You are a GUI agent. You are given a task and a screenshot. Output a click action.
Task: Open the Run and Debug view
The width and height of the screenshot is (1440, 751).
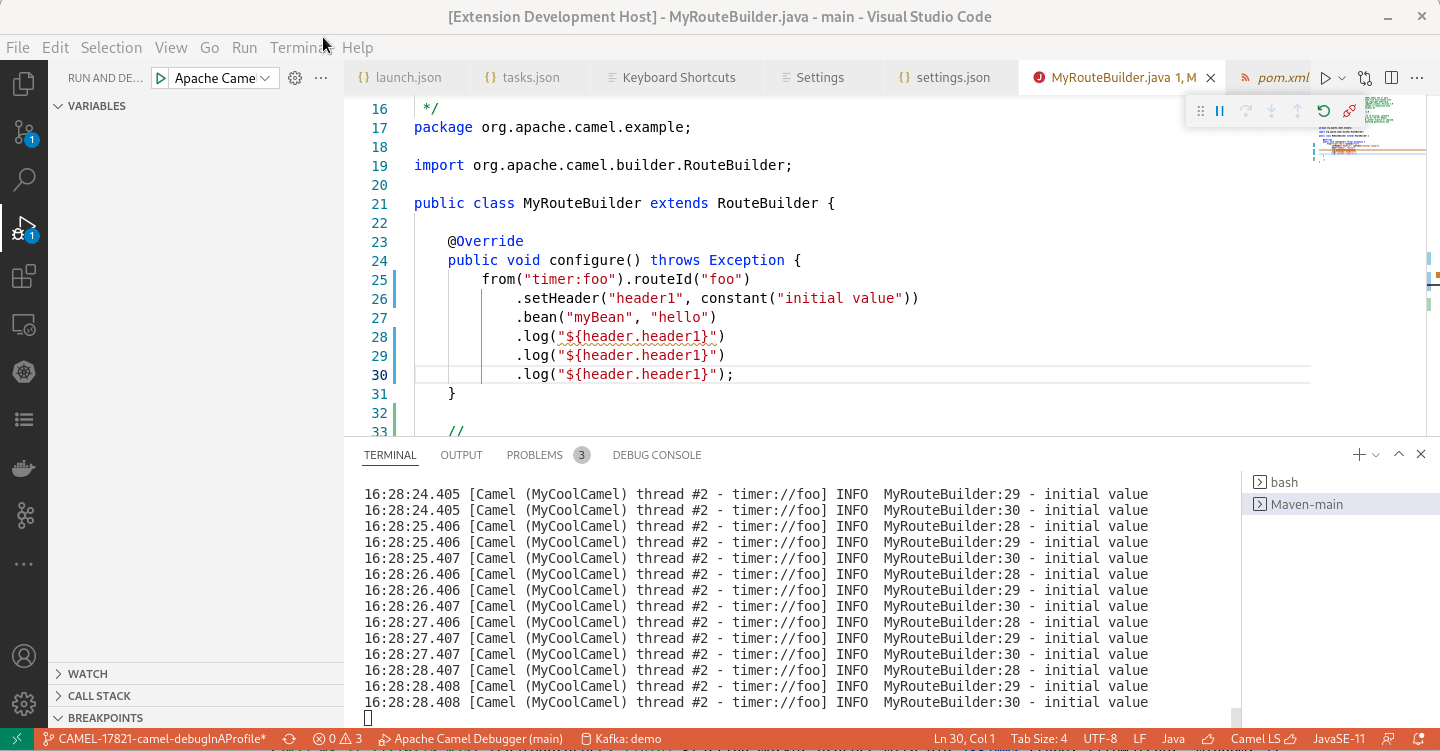(x=24, y=227)
